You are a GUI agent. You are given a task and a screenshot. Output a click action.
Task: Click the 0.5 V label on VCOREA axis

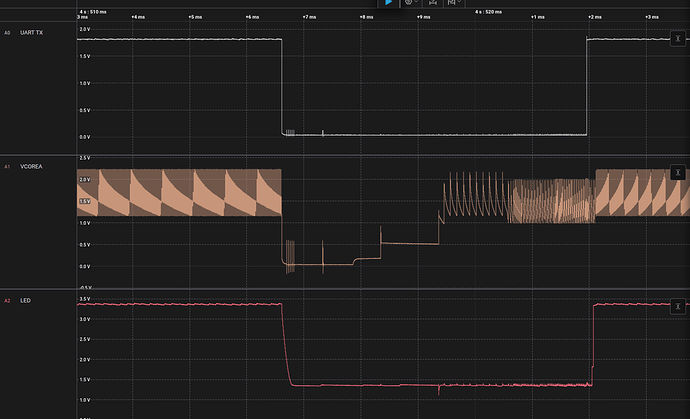coord(84,245)
